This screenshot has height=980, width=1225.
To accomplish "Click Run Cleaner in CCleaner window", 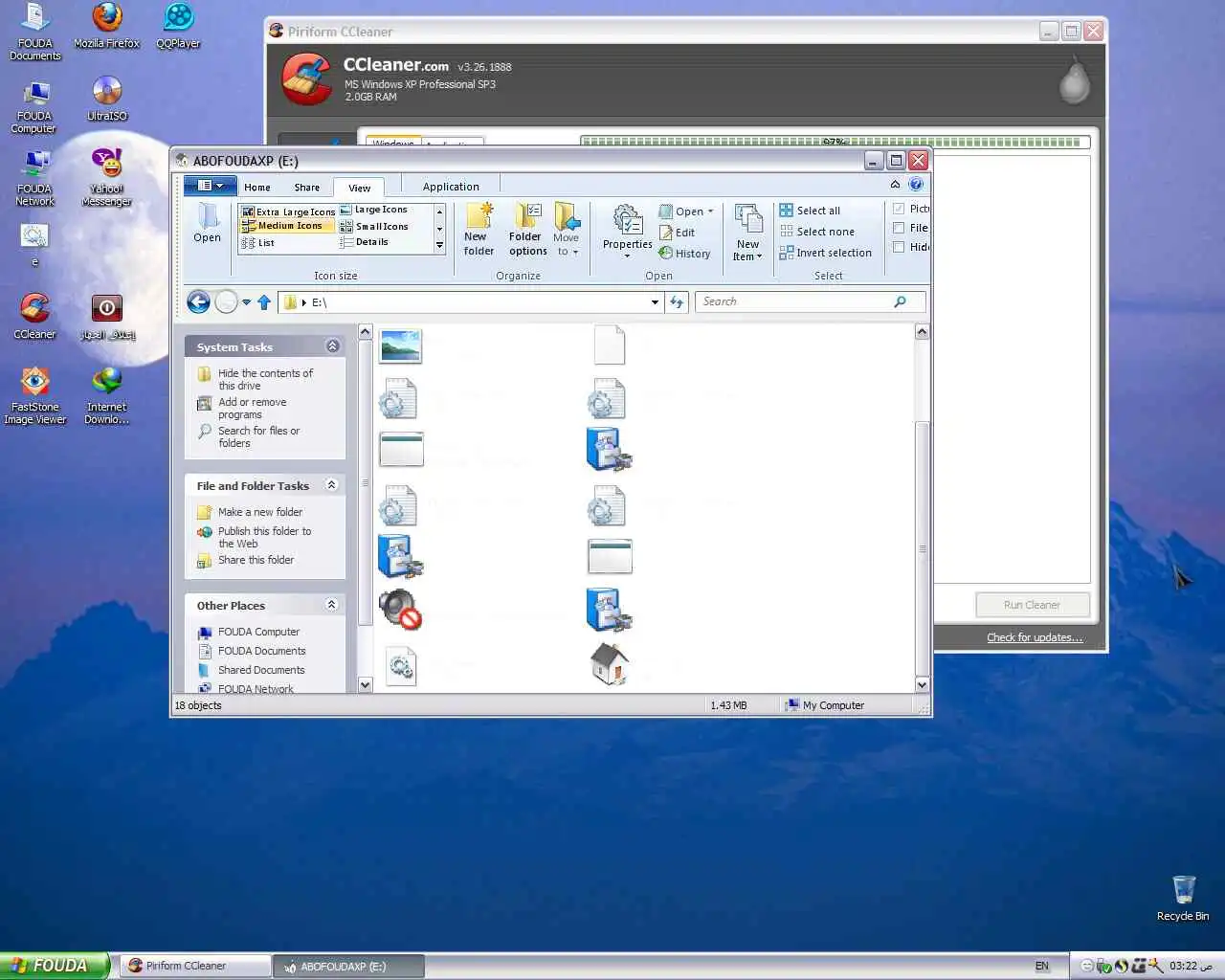I will (1032, 605).
